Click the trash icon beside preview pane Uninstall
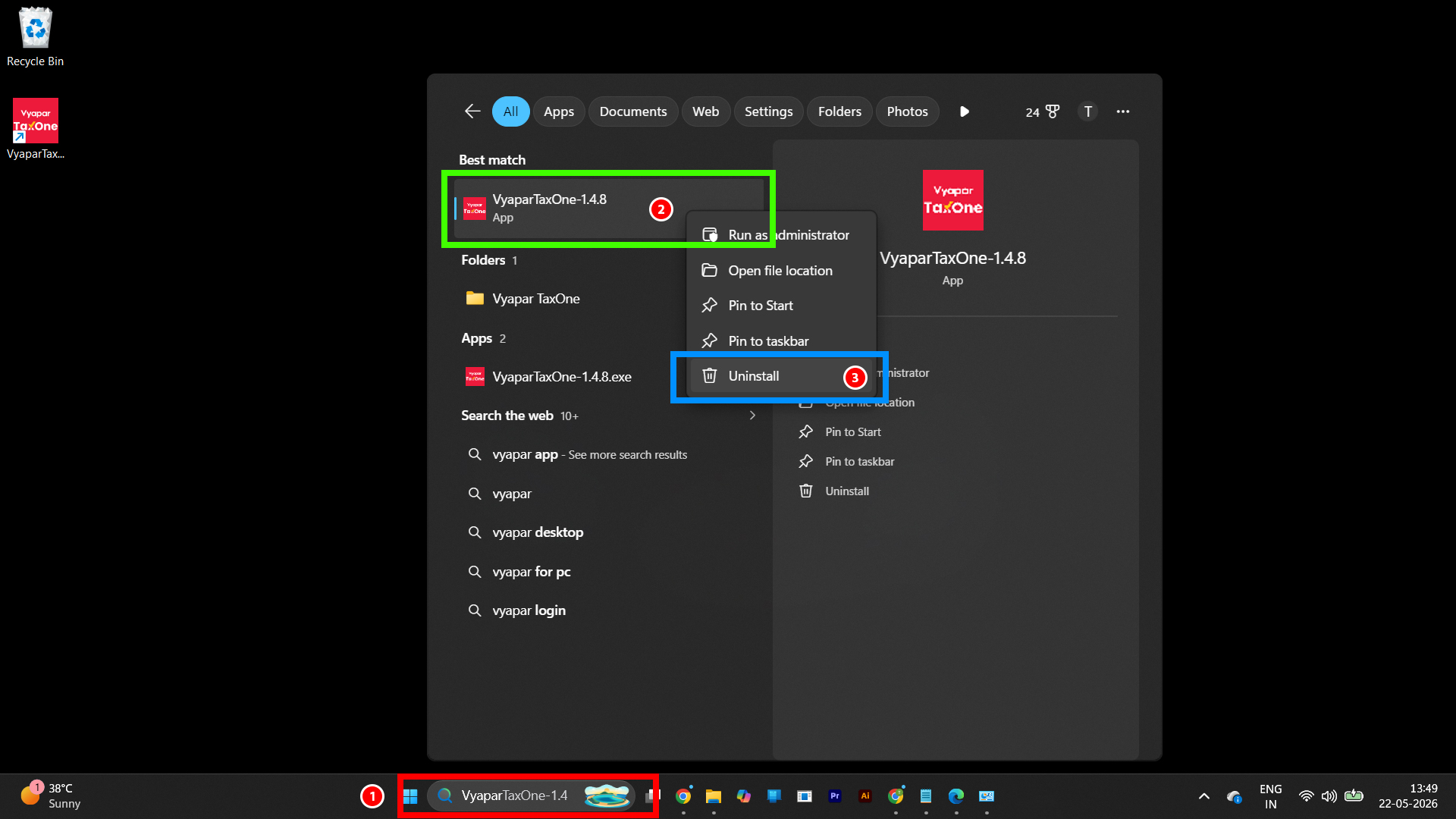 pos(805,491)
